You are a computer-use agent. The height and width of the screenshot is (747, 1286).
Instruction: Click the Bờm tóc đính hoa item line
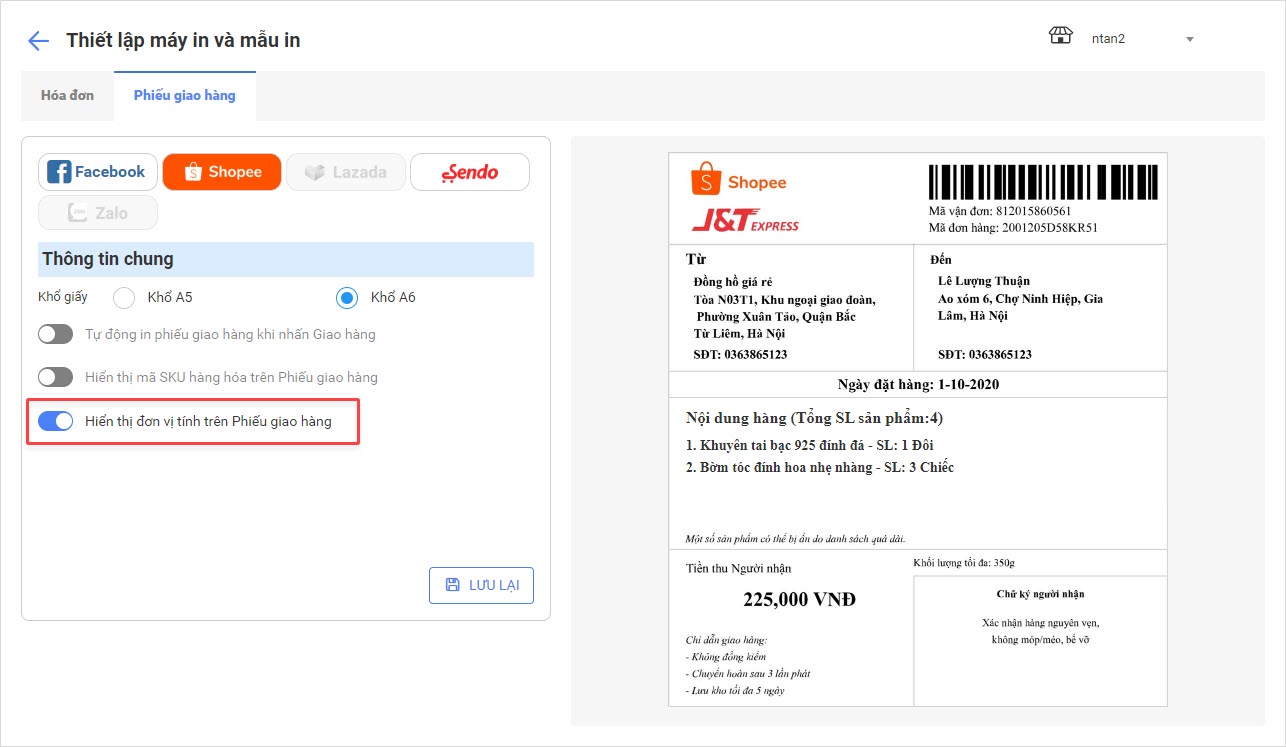tap(820, 467)
